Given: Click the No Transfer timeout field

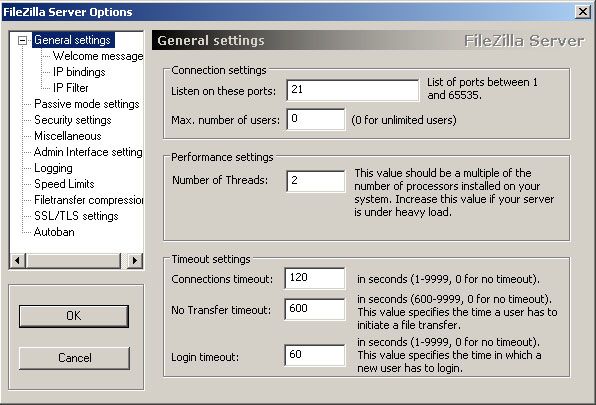Looking at the screenshot, I should 315,309.
